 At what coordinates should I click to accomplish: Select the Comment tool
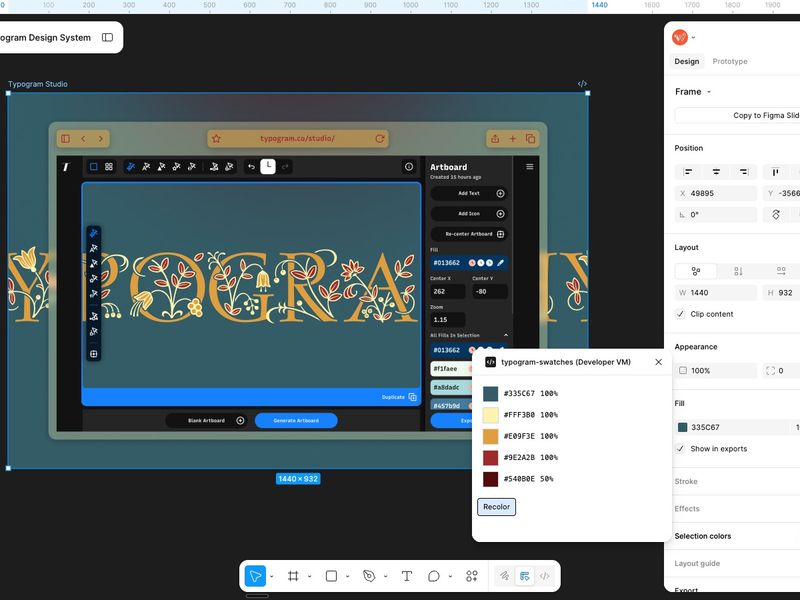[434, 576]
